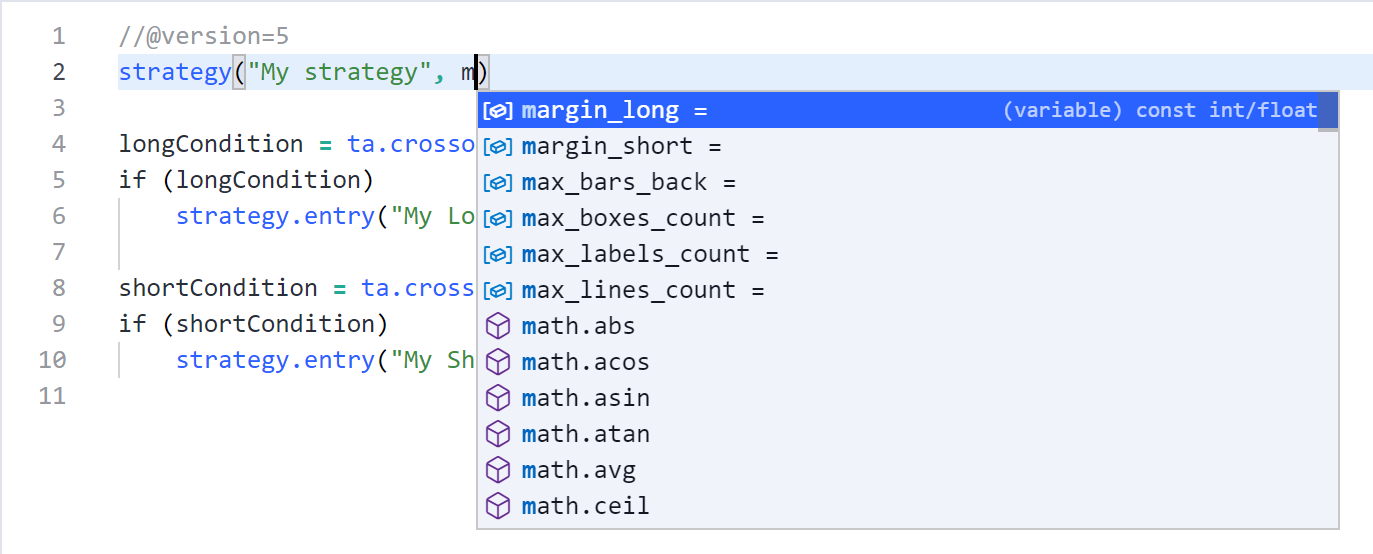Select math.atan suggestion

(x=907, y=434)
